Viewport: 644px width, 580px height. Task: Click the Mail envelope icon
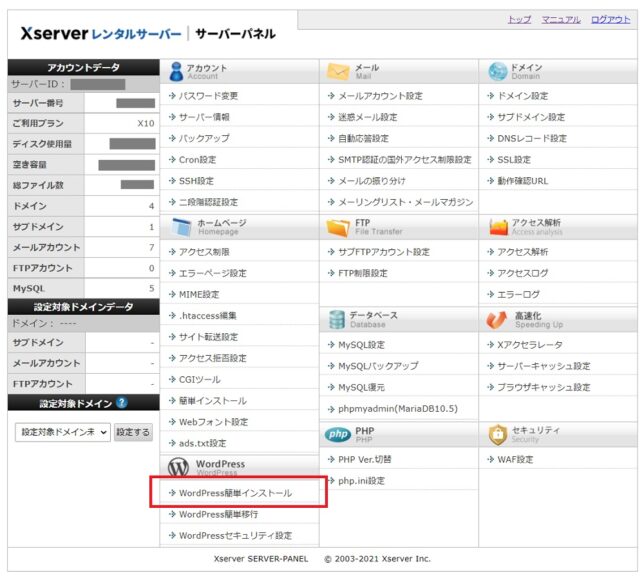[x=338, y=71]
